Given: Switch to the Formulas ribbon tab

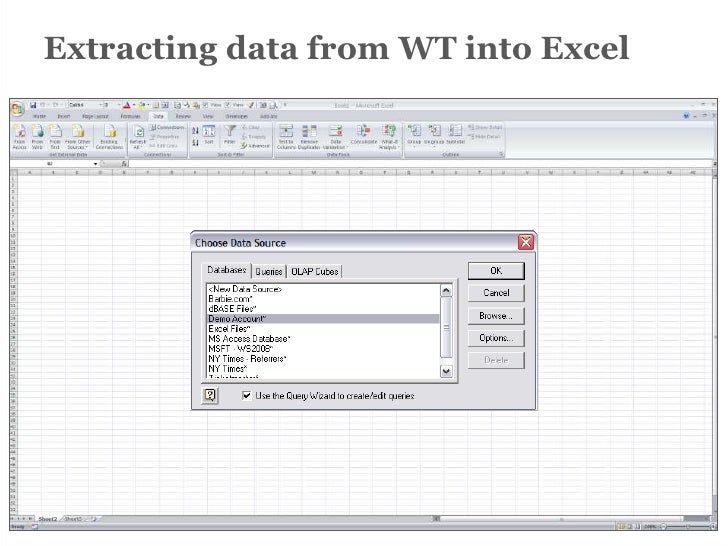Looking at the screenshot, I should click(130, 116).
